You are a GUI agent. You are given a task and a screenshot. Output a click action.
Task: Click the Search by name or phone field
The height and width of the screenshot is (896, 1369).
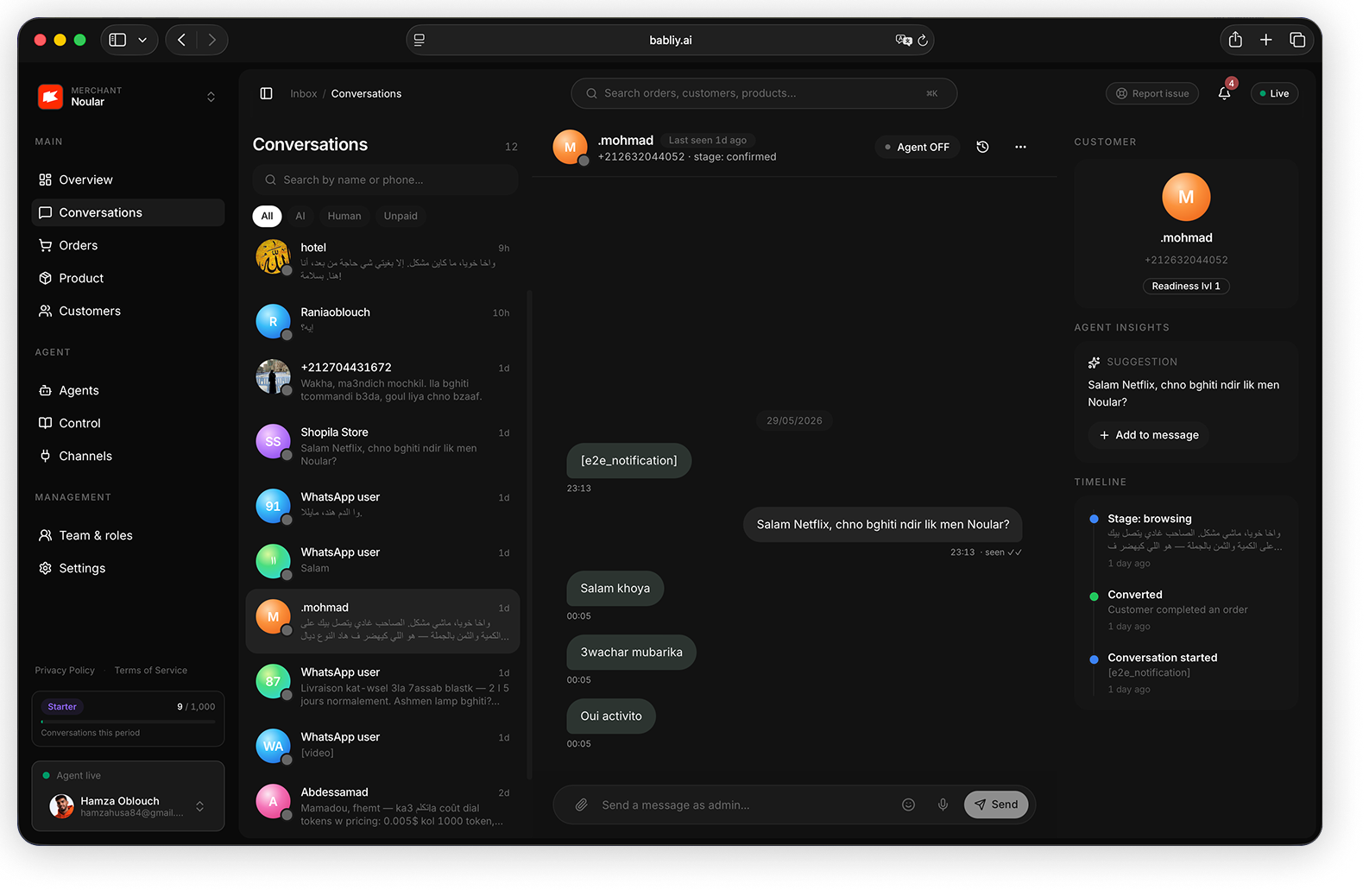click(x=385, y=180)
